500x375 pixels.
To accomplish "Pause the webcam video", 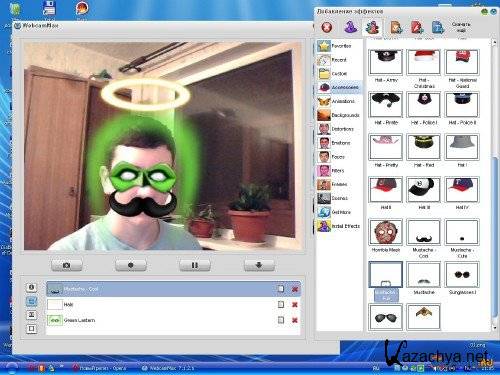I will click(x=195, y=265).
